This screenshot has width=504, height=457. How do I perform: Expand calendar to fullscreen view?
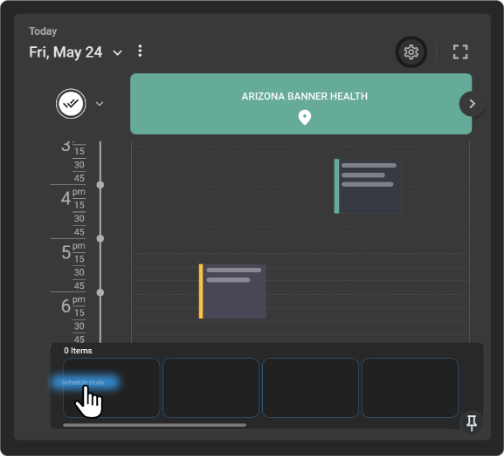460,52
